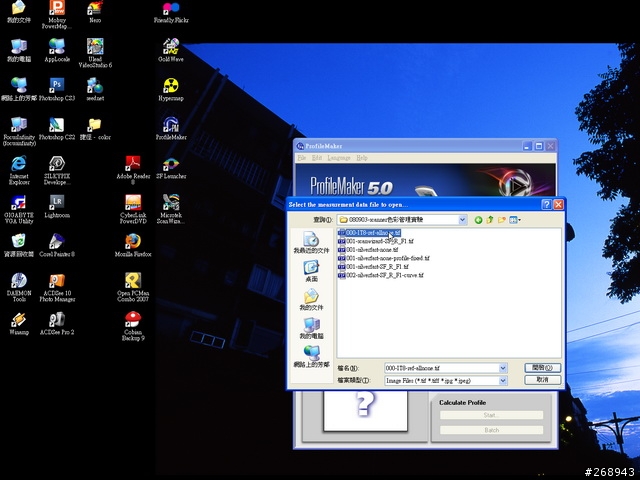Expand the Image Files type dropdown
Screen dimensions: 640x480
click(x=503, y=380)
